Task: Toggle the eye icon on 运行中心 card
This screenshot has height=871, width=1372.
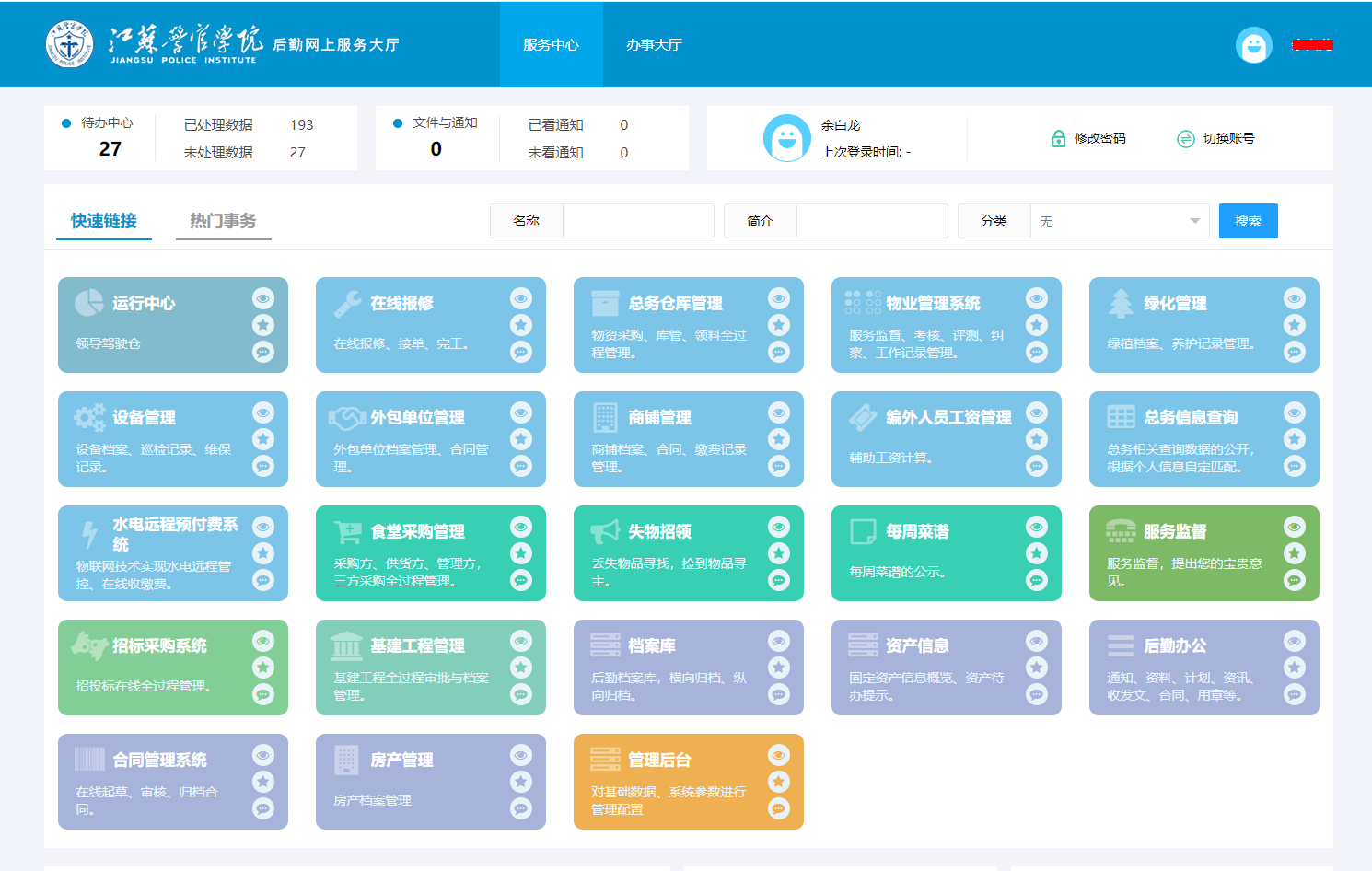Action: (263, 298)
